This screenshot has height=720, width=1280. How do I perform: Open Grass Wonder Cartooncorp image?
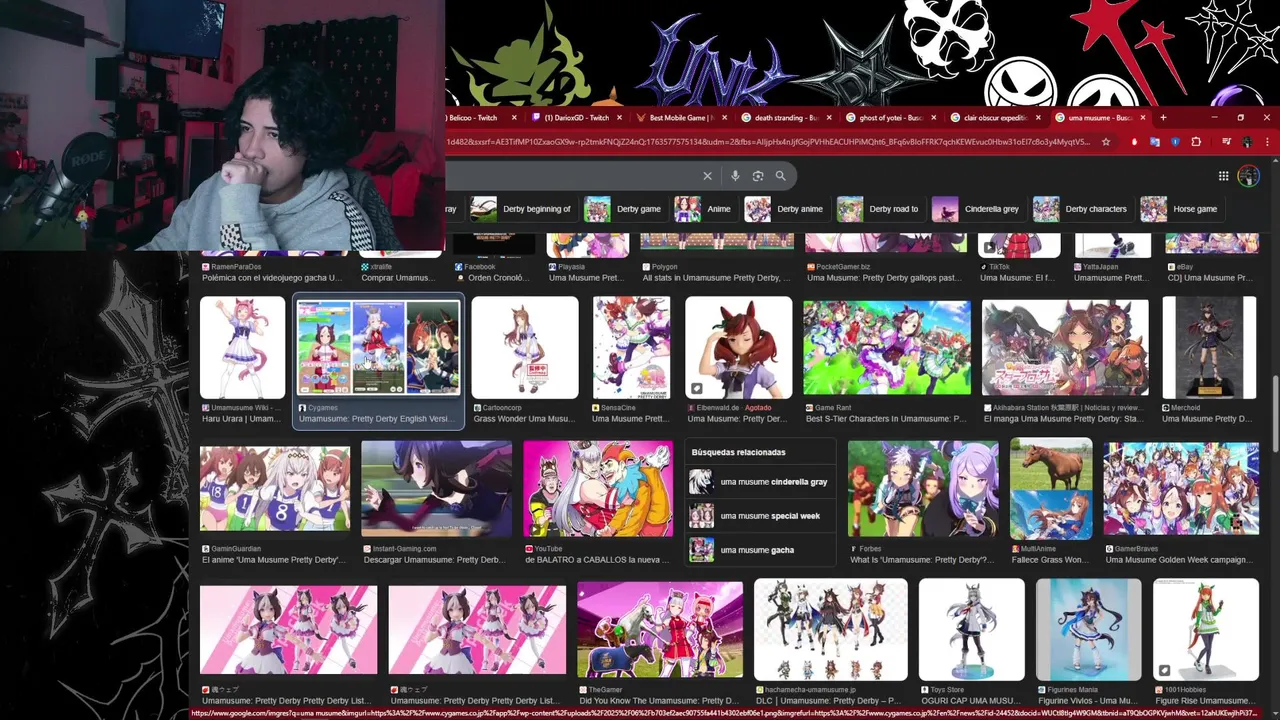pos(525,348)
